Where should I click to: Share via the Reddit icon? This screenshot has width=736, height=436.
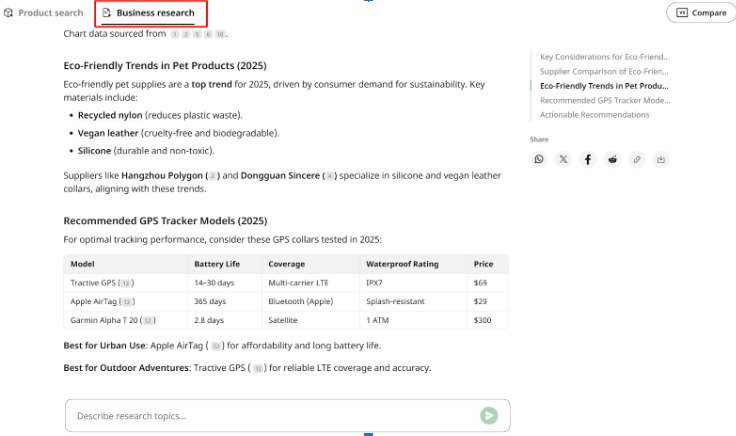[612, 160]
